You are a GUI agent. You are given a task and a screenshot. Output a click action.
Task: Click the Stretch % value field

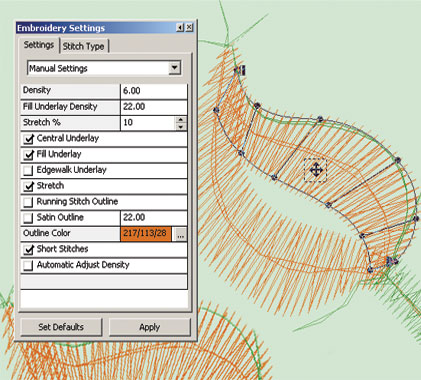point(148,123)
